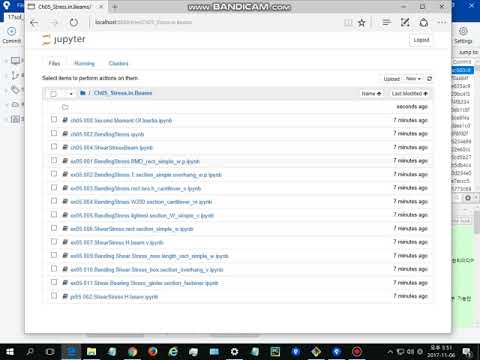Open ex05.006 ShearStress rect section notebook
Viewport: 480px width, 360px height.
pyautogui.click(x=132, y=229)
